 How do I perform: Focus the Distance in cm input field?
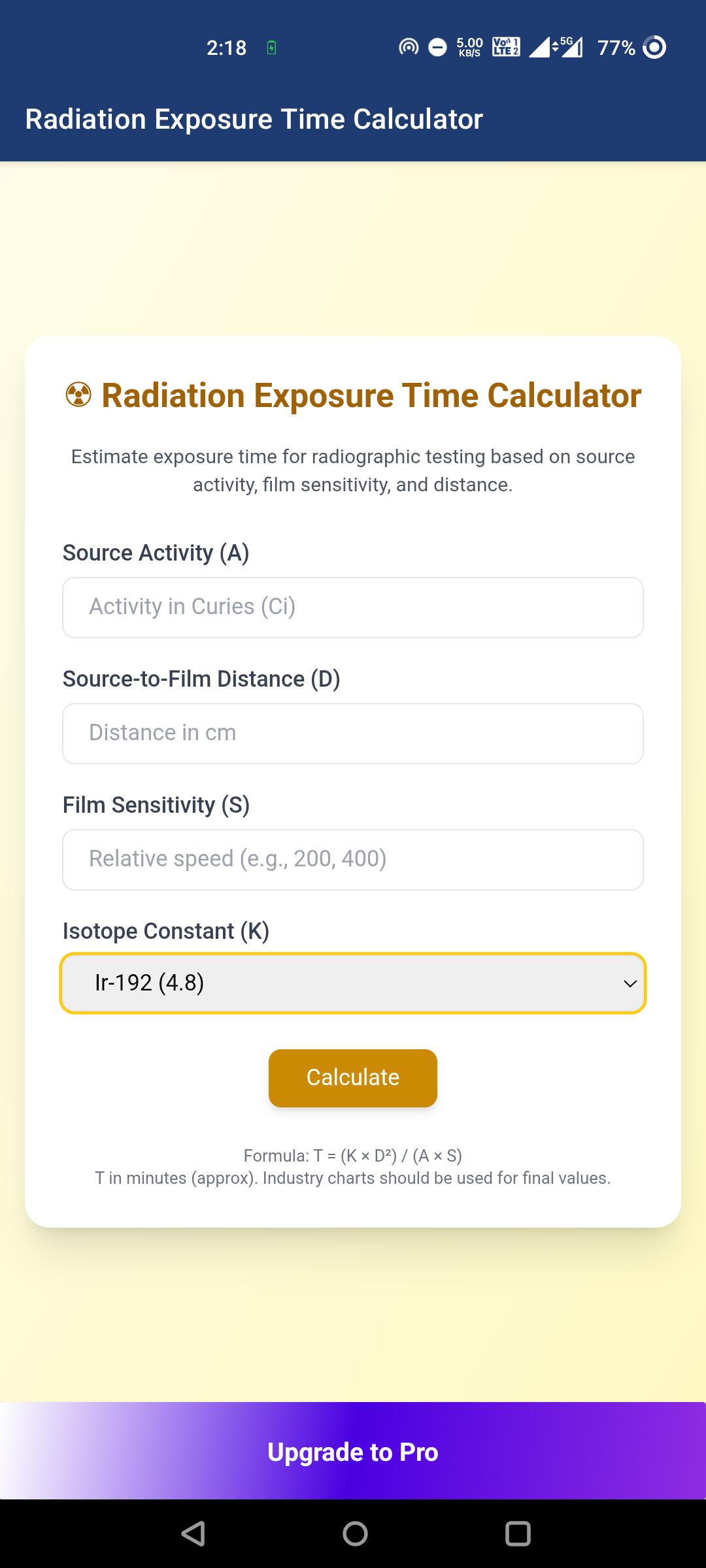[x=353, y=733]
